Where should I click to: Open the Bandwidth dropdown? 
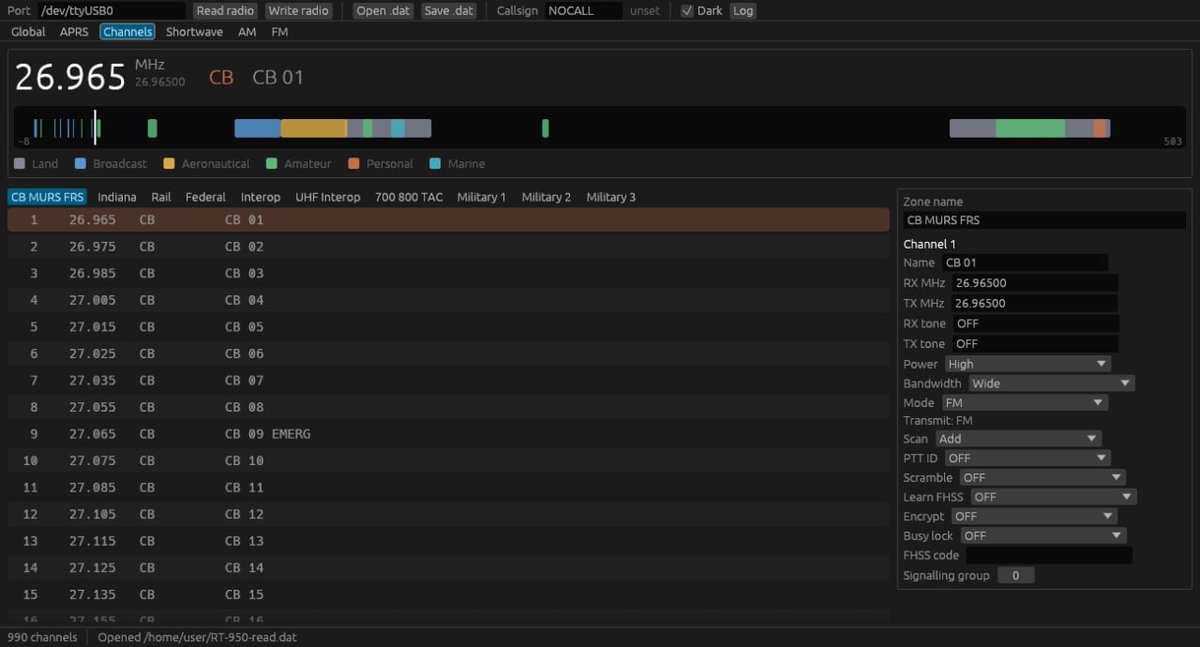[x=1051, y=383]
